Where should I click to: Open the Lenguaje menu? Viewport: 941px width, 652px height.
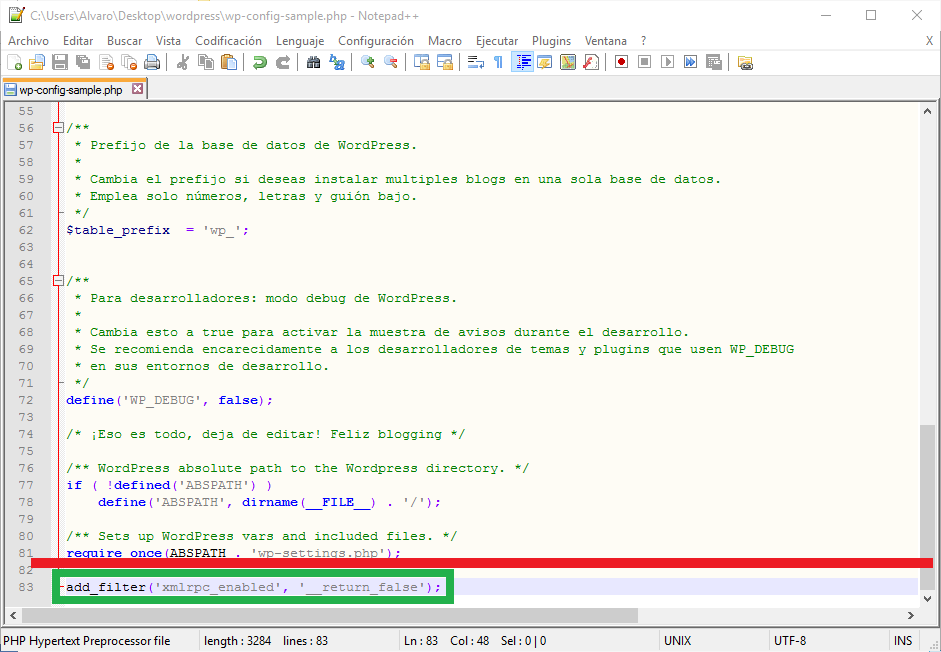300,41
